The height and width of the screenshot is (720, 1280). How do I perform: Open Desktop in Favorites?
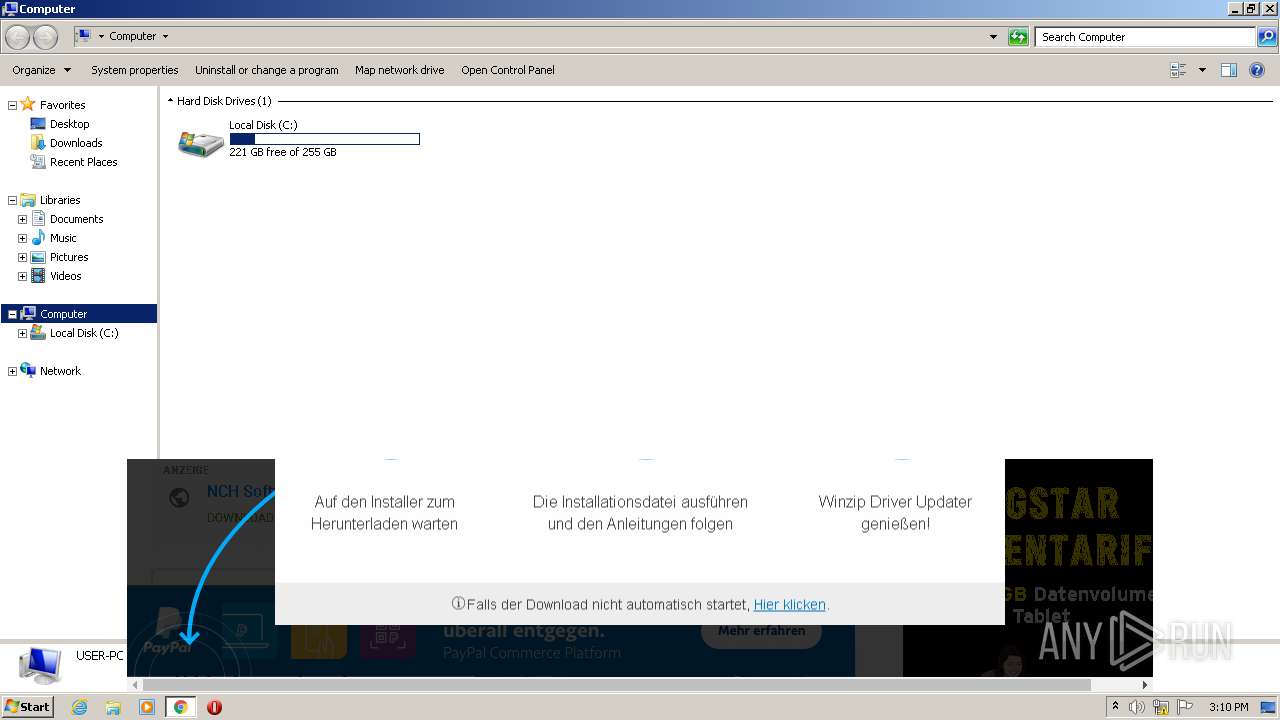point(69,124)
